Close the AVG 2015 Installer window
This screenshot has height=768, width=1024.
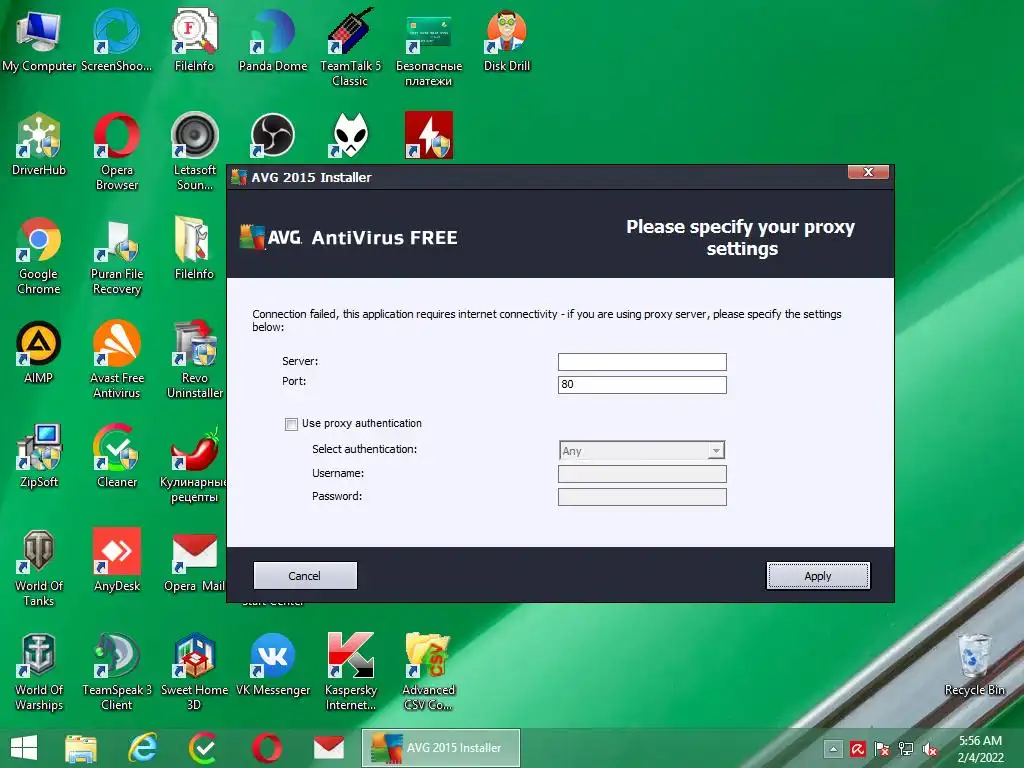click(868, 172)
